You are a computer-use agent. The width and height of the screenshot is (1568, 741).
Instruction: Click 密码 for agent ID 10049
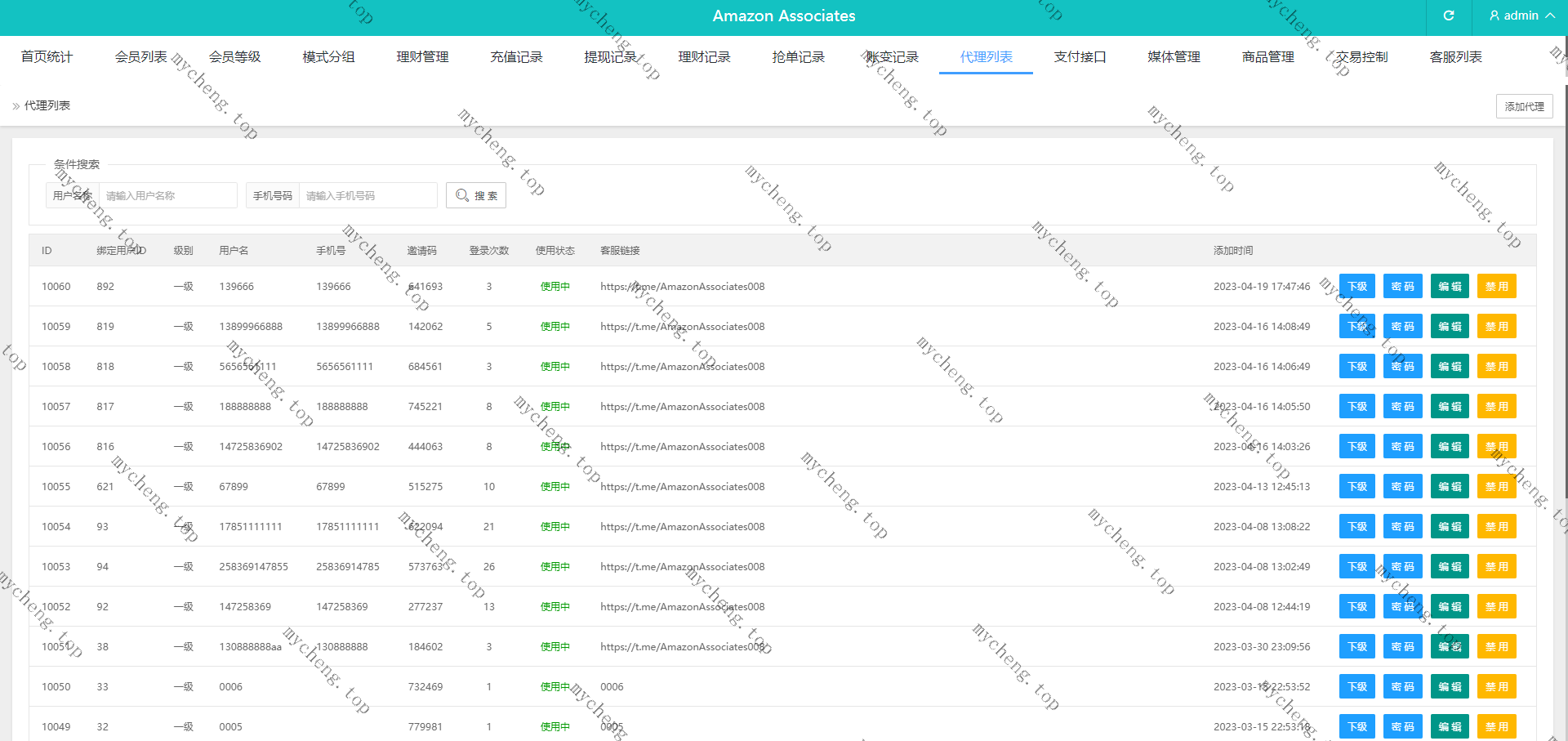coord(1403,726)
